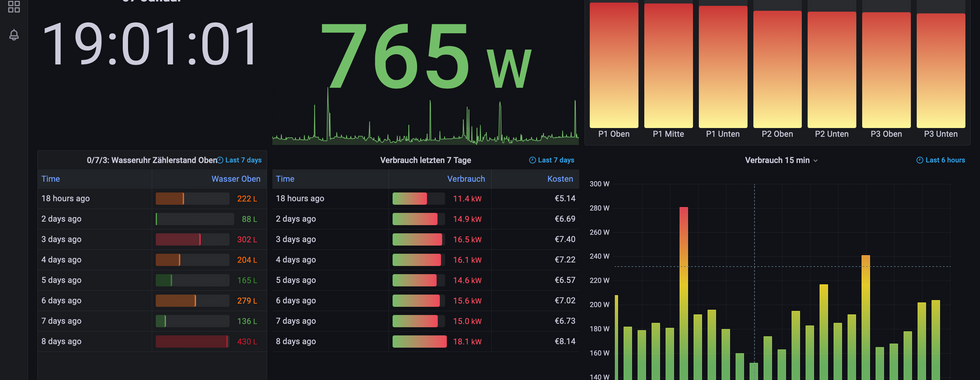The image size is (980, 380).
Task: Select the 279 L water value
Action: tap(247, 301)
